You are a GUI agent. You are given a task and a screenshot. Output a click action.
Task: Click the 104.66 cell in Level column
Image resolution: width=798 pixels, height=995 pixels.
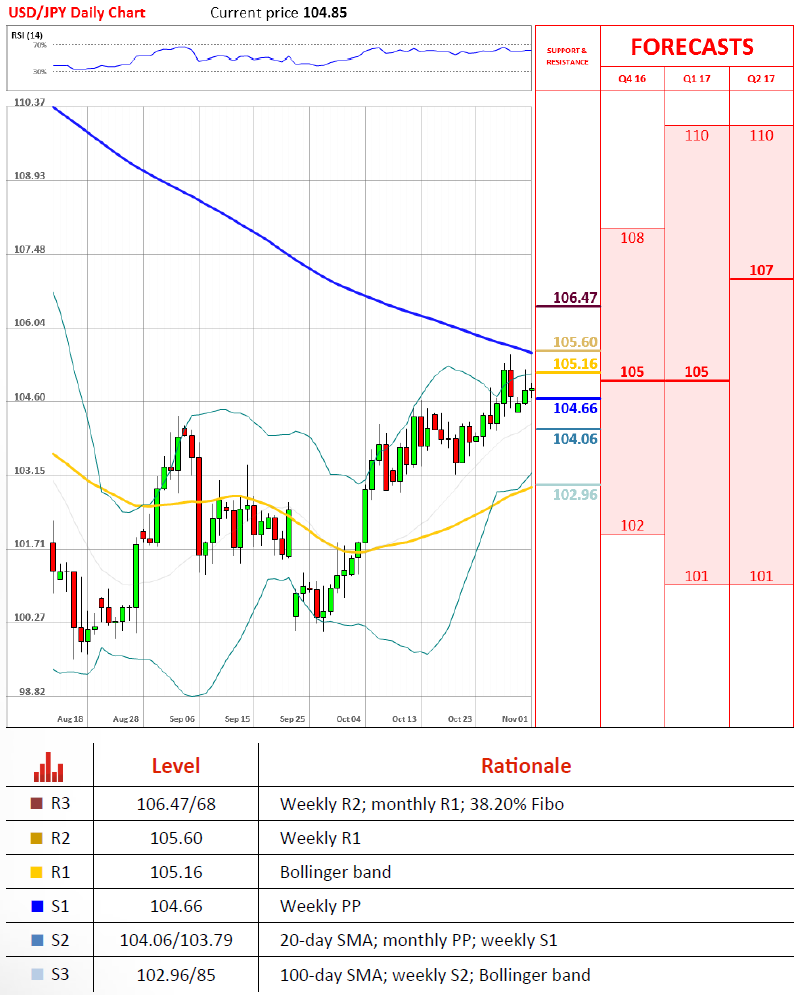176,906
